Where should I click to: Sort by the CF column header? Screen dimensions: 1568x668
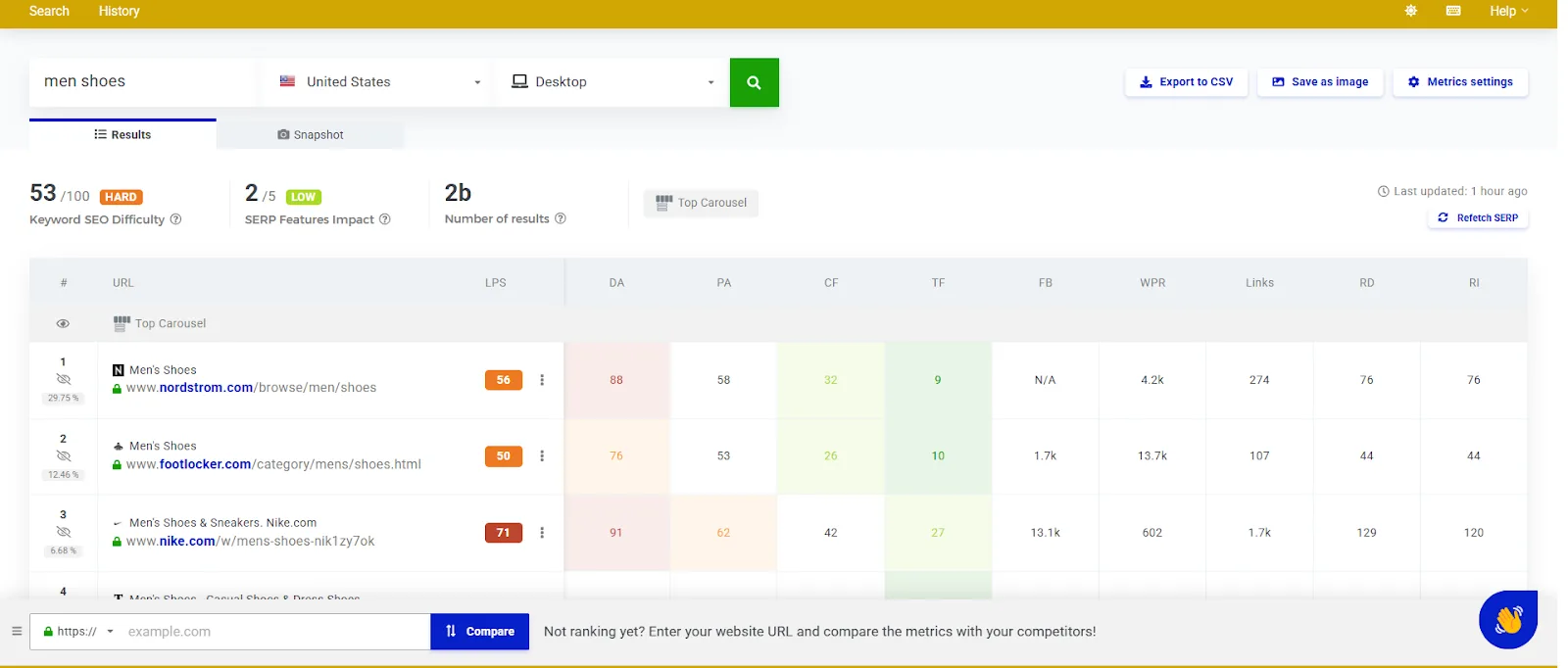(x=831, y=283)
